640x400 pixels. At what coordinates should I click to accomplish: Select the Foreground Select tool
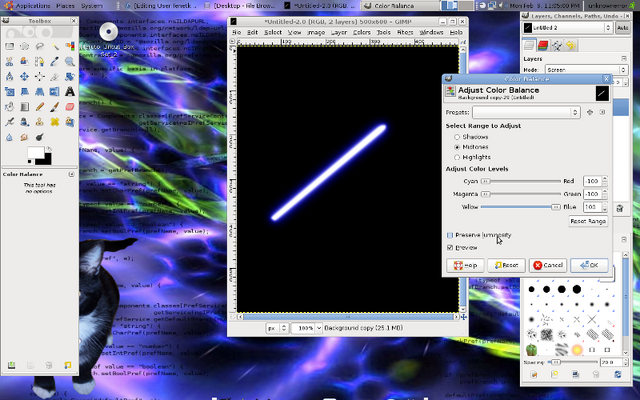click(x=24, y=62)
